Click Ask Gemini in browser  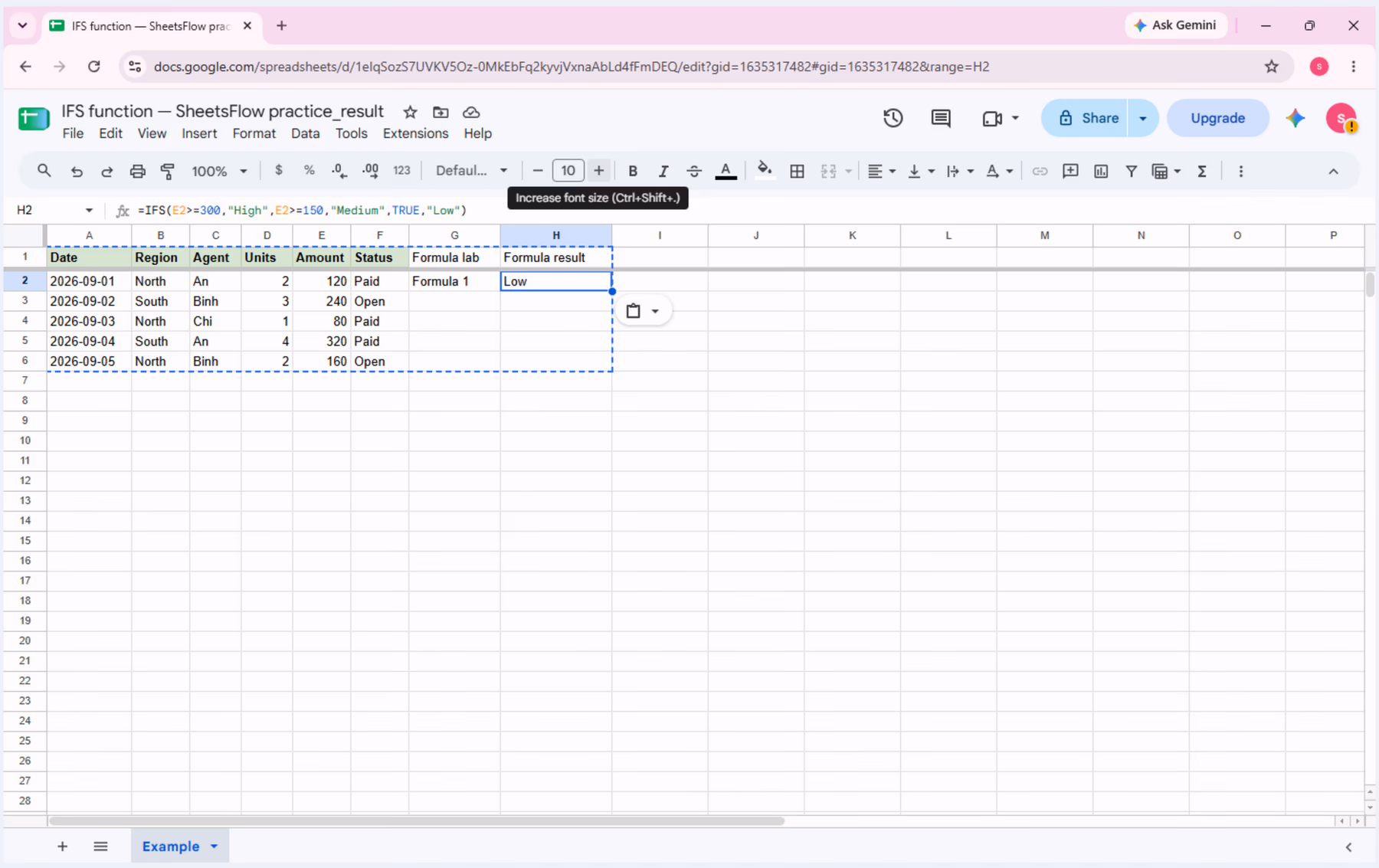click(x=1175, y=25)
